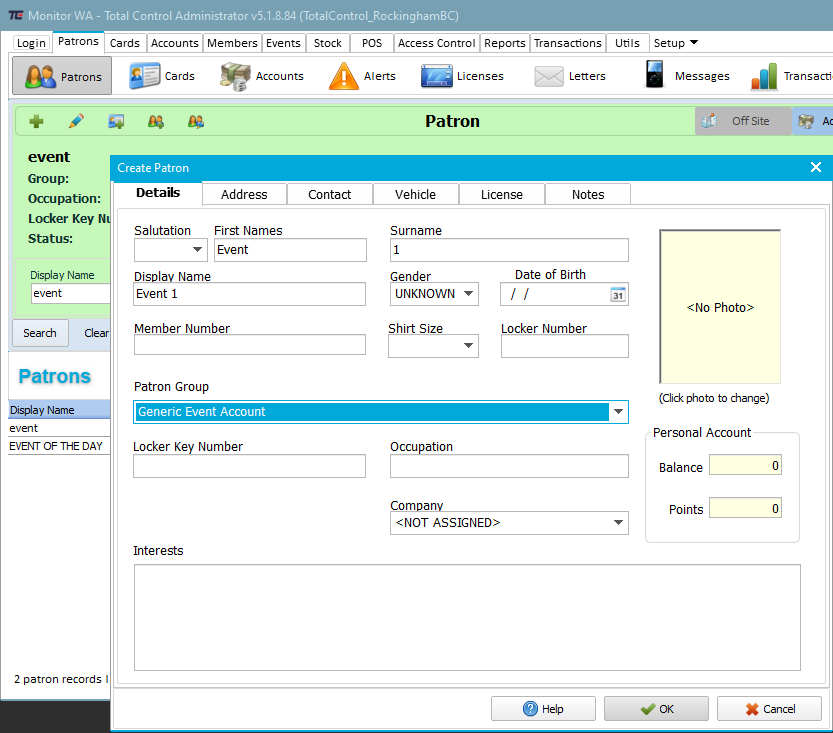Click the Display Name field in dialog
This screenshot has height=733, width=833.
tap(249, 294)
